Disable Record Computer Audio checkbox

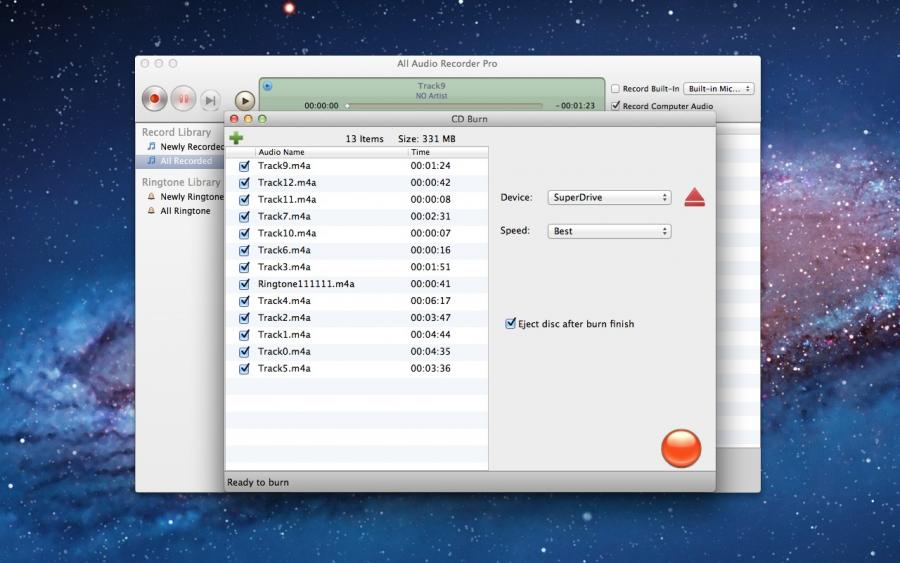click(615, 106)
